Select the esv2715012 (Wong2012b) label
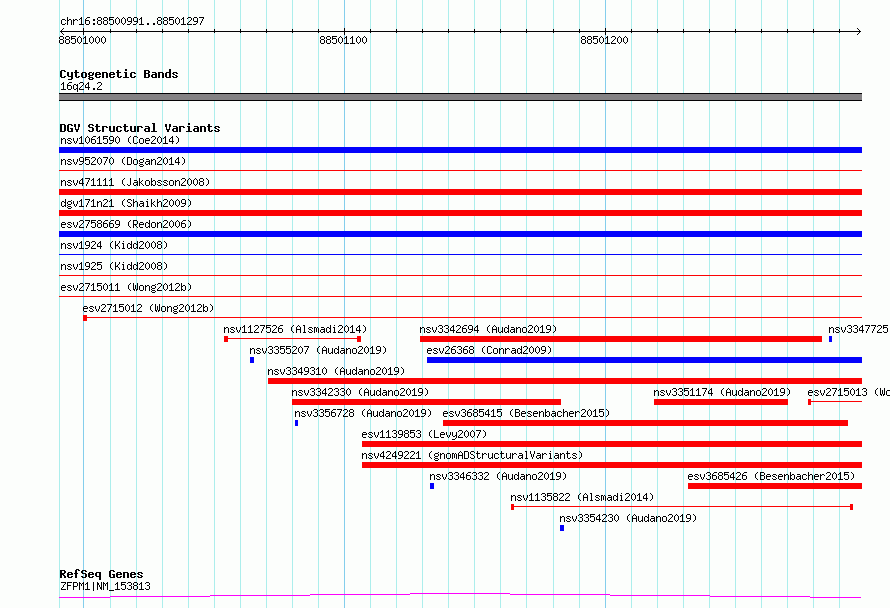 tap(148, 308)
